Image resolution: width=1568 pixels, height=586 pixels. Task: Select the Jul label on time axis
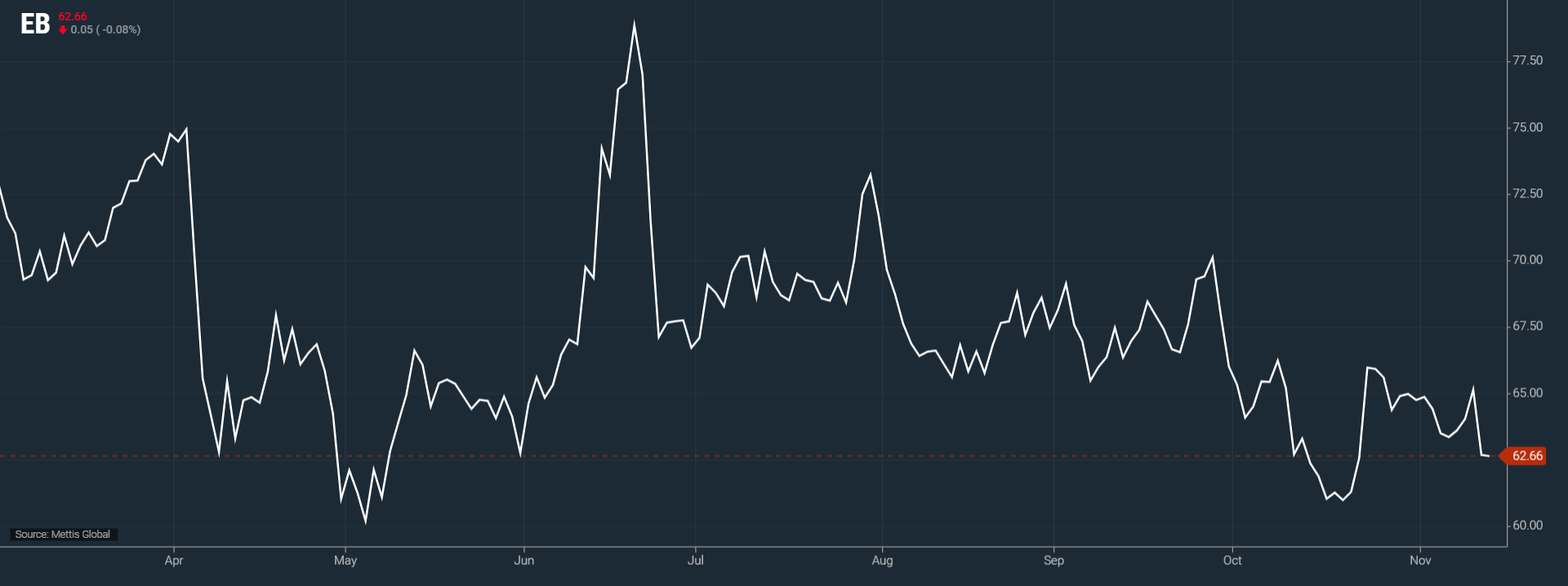695,561
